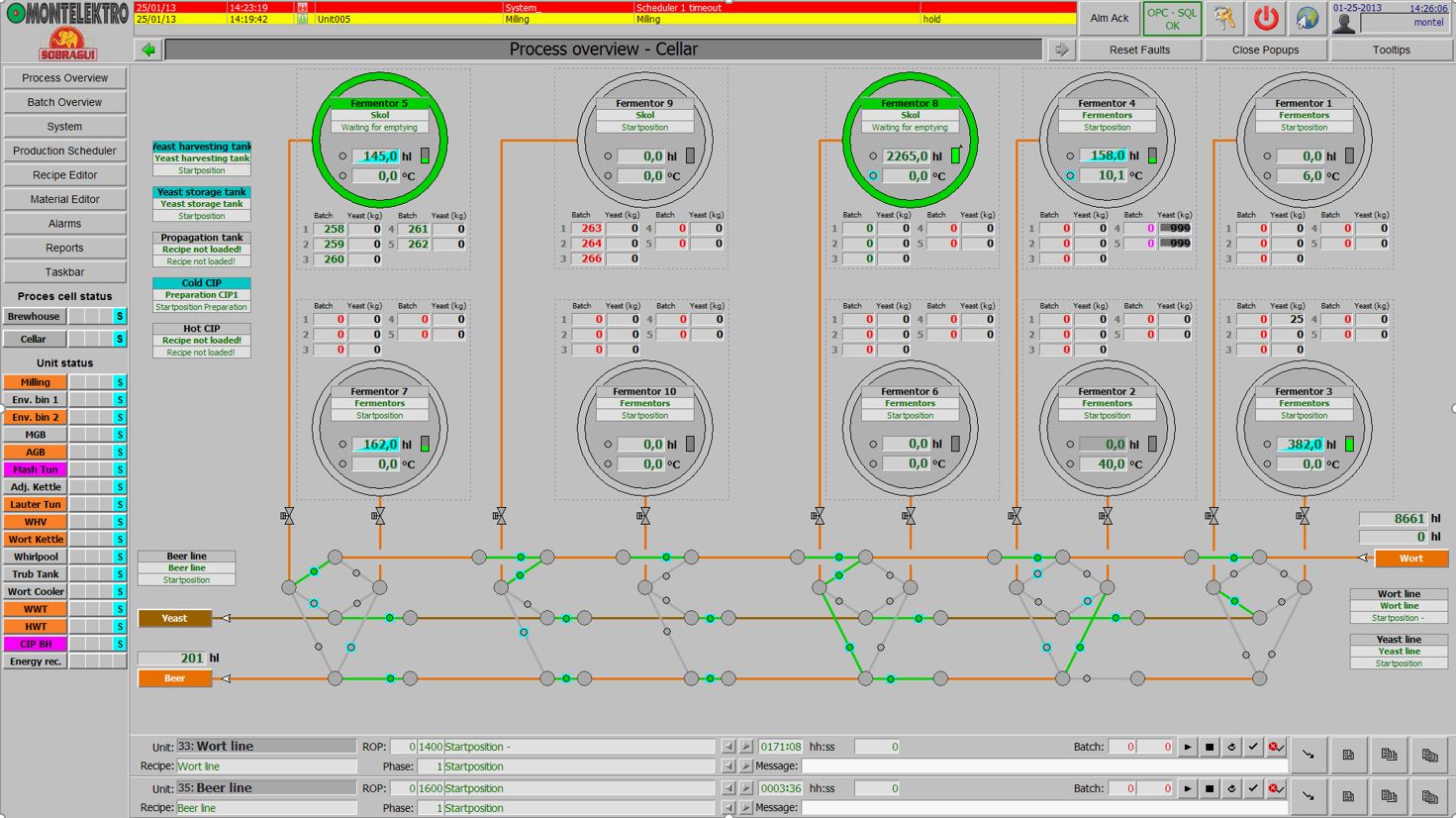The image size is (1456, 818).
Task: Click the user silhouette icon
Action: tap(1344, 23)
